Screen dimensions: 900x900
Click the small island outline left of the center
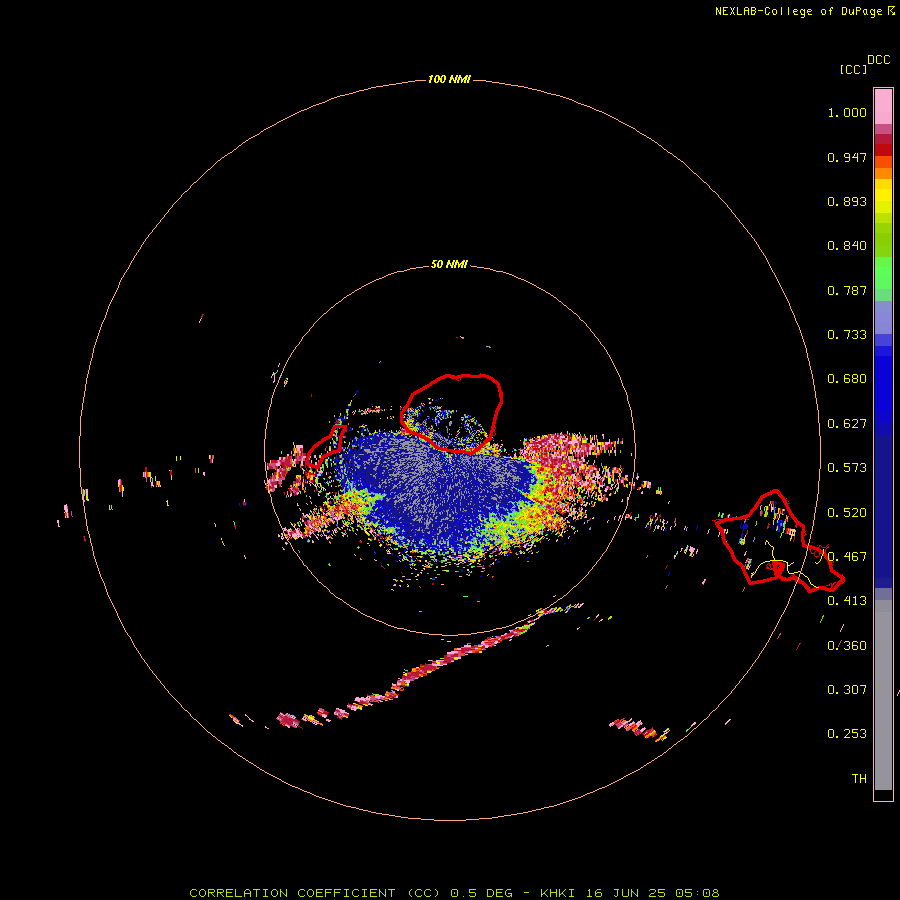point(325,446)
